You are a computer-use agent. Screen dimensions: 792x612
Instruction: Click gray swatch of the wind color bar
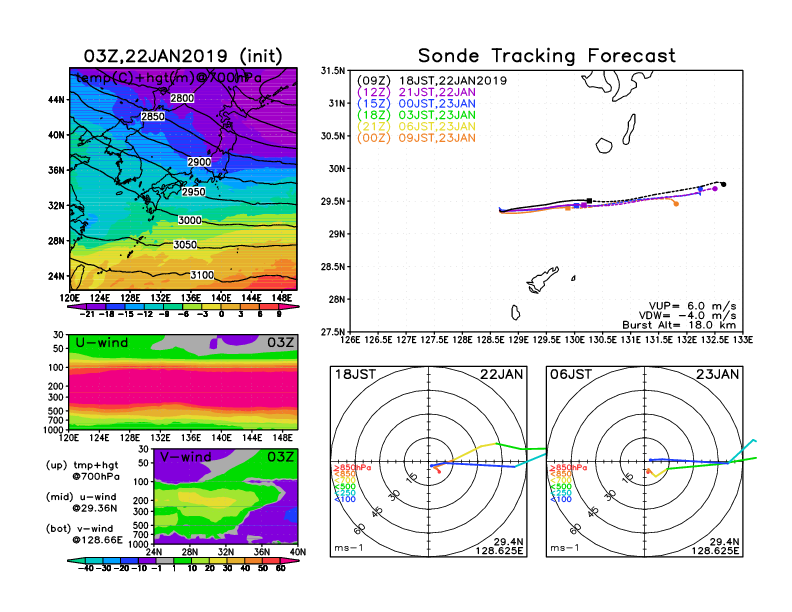tap(165, 560)
